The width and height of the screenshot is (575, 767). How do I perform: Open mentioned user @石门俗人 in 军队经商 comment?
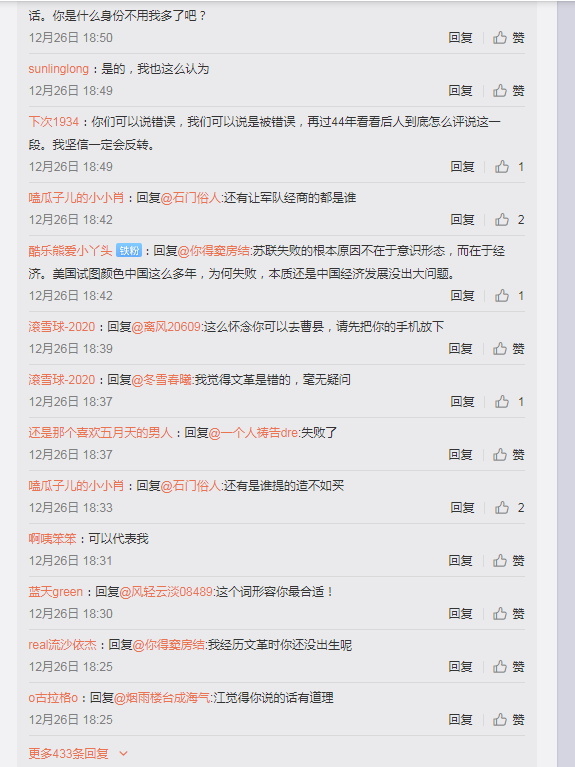[190, 198]
